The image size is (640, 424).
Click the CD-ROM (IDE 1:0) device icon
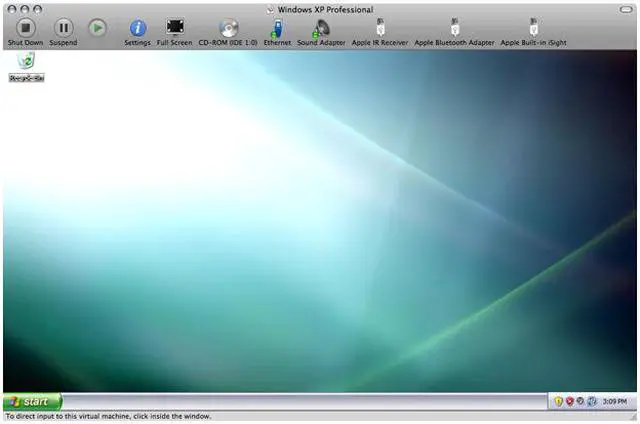pos(228,28)
